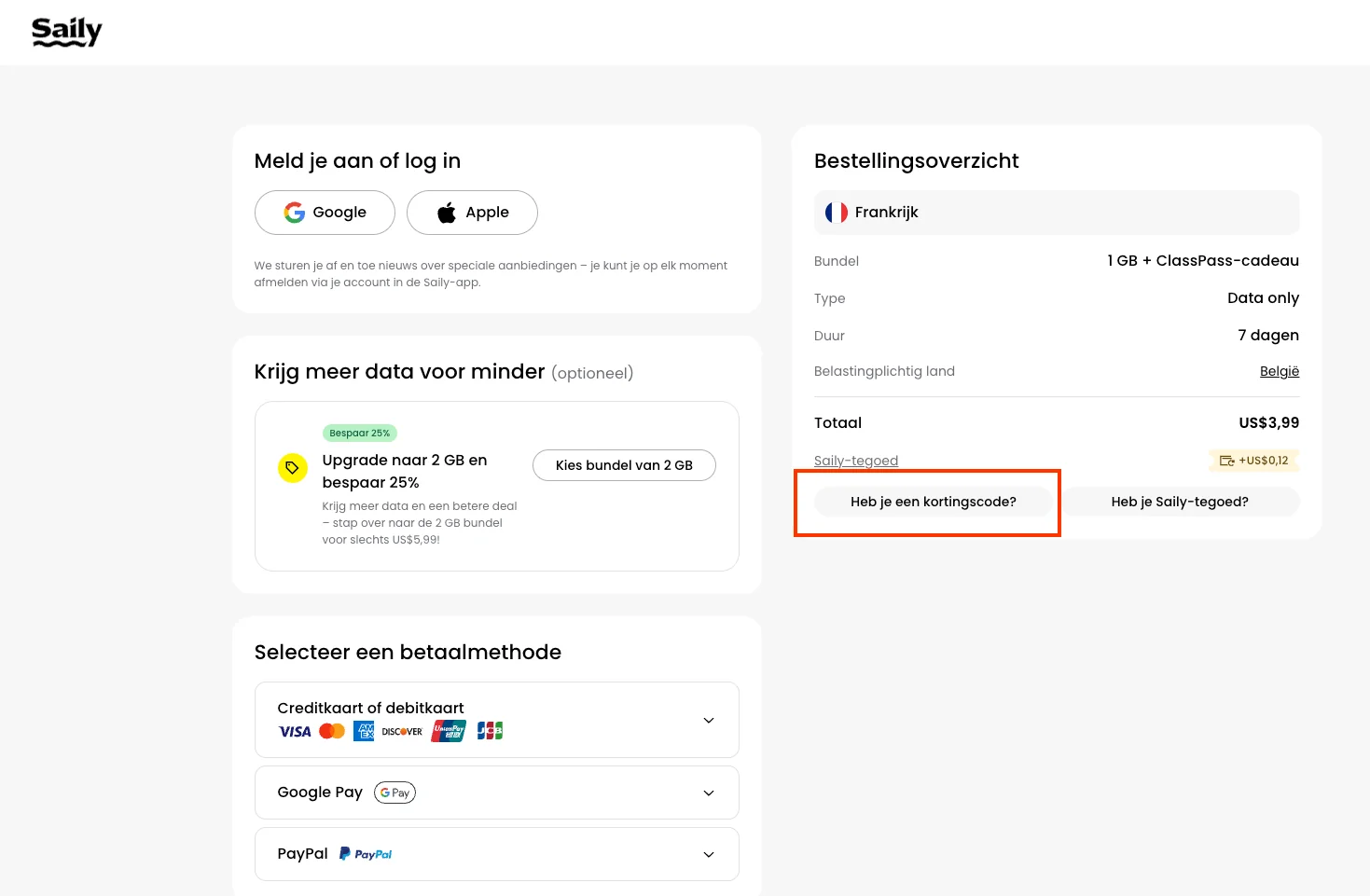Click Heb je Saily-tegoed button
The image size is (1370, 896).
click(1179, 502)
